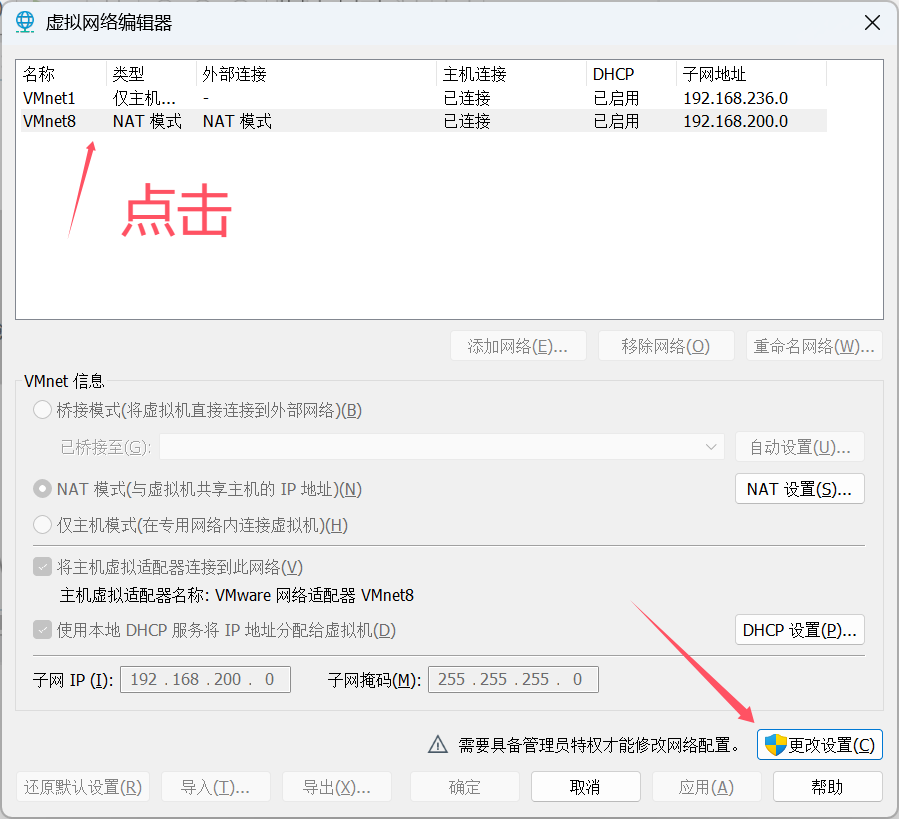Viewport: 899px width, 819px height.
Task: Select the VMnet8 row
Action: [424, 121]
